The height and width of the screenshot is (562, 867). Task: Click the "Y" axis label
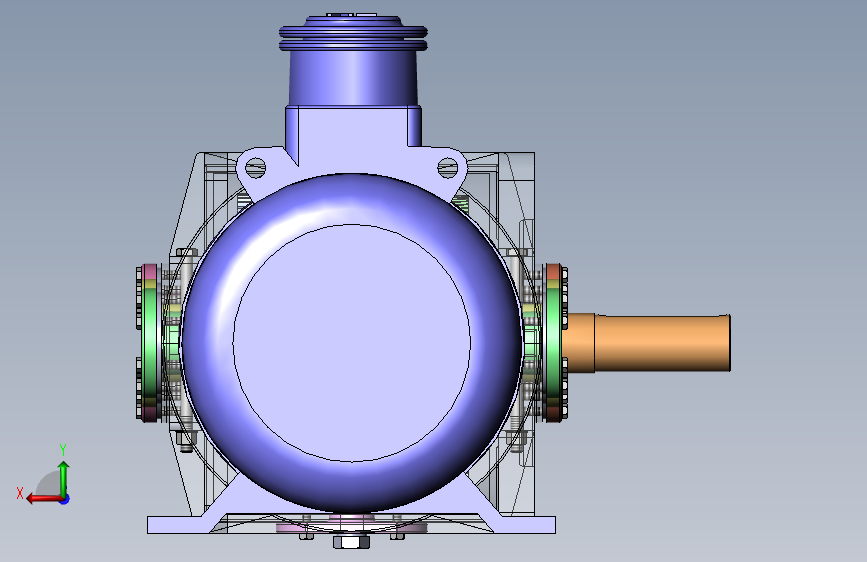[x=63, y=450]
